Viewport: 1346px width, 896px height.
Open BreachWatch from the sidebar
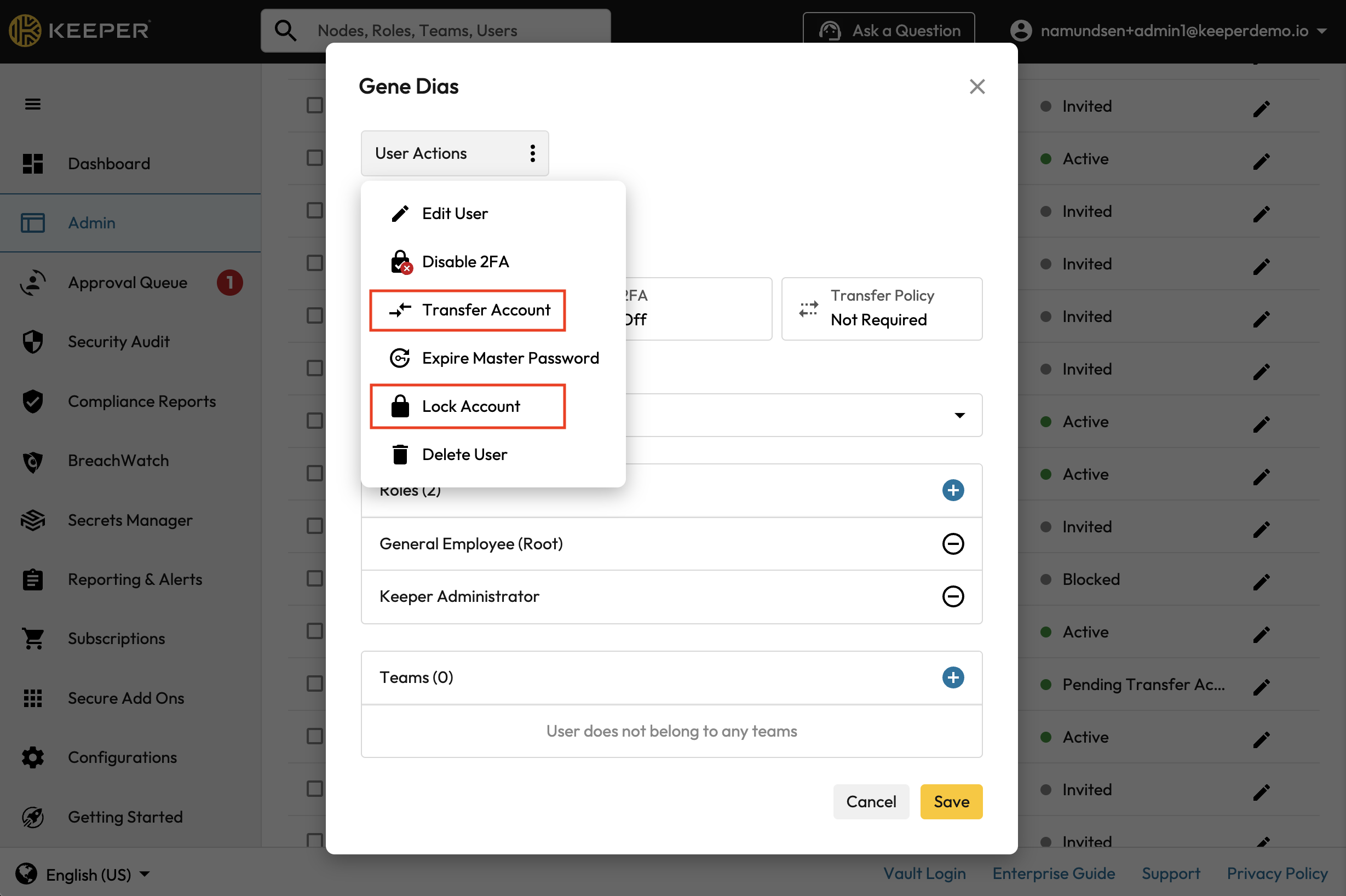(118, 461)
